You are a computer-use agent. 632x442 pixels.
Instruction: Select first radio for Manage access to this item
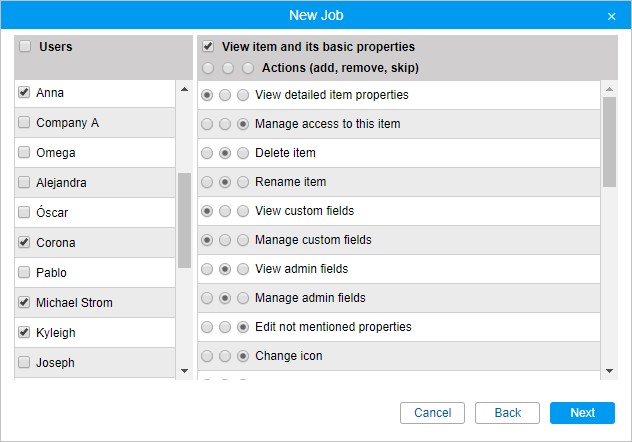[x=207, y=124]
